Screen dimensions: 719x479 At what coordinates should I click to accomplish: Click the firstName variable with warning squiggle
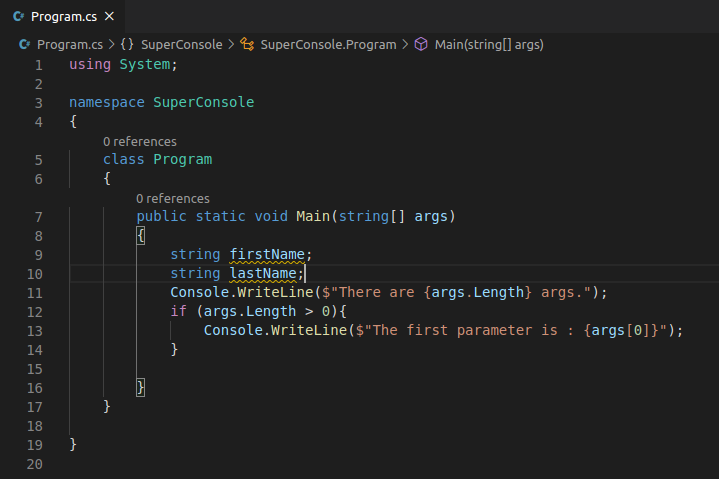(x=267, y=254)
